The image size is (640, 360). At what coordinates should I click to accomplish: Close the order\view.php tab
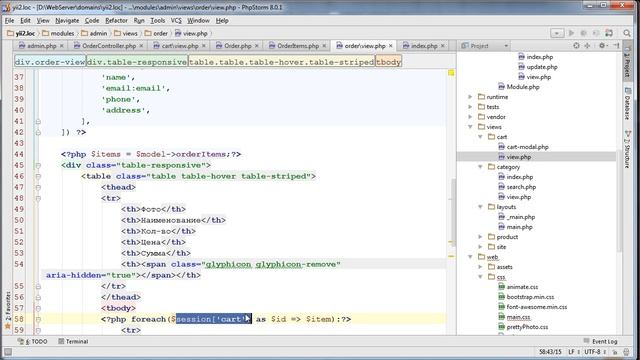pyautogui.click(x=391, y=46)
